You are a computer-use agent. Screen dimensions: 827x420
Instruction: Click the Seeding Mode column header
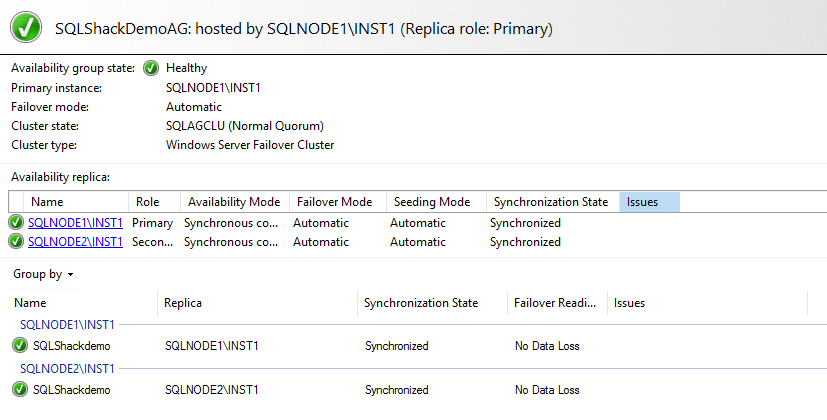[x=432, y=202]
